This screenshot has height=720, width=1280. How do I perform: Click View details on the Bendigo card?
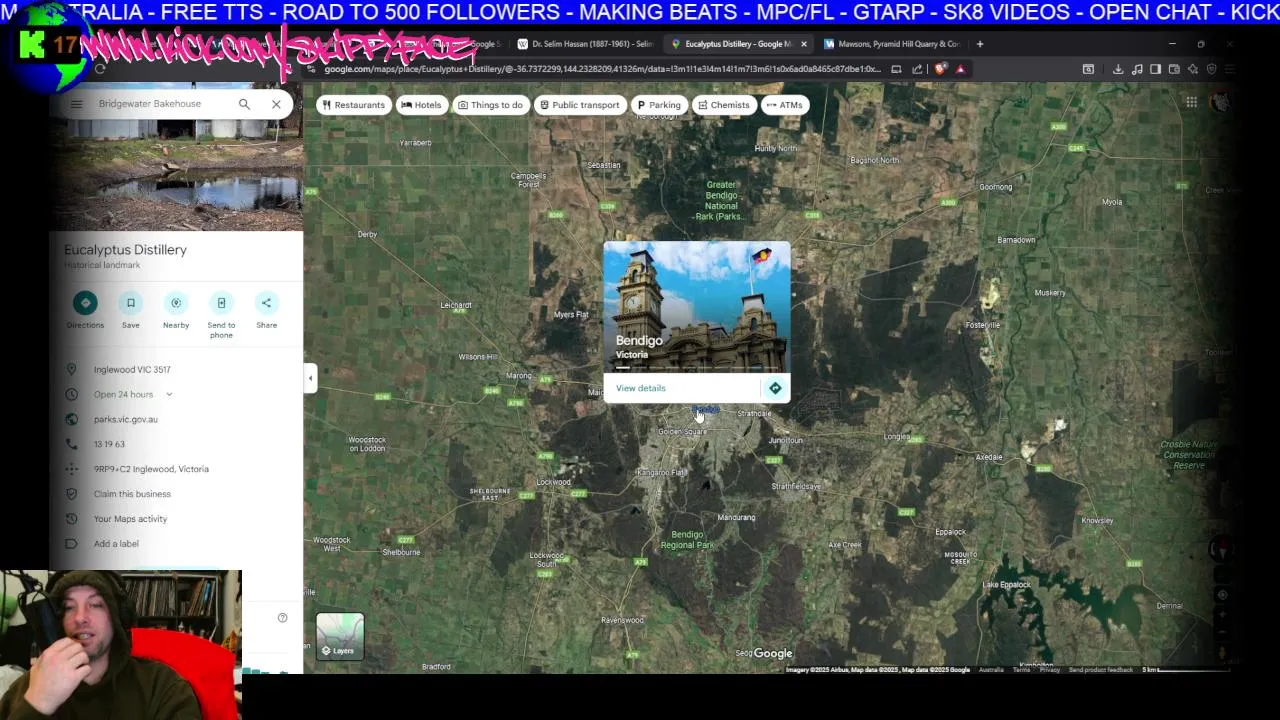641,388
